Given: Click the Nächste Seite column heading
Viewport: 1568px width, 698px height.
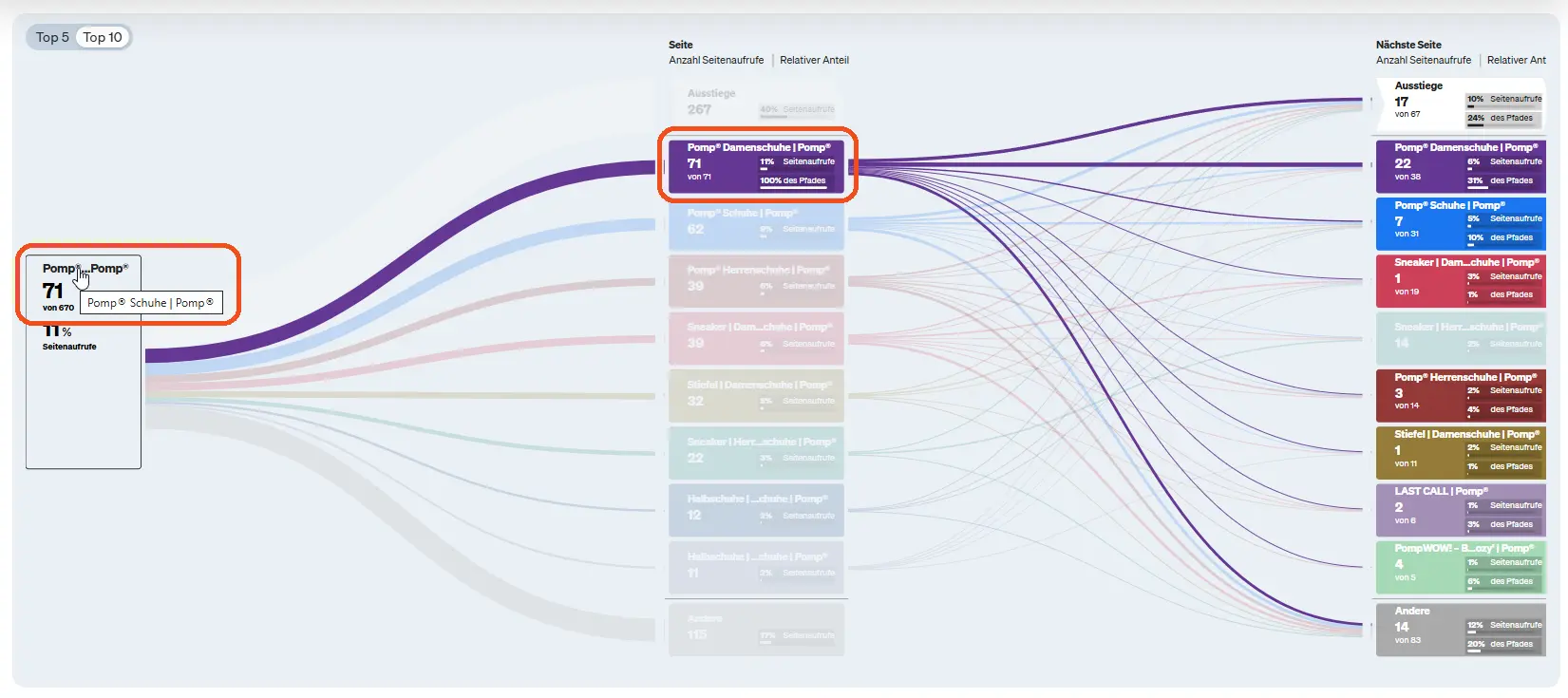Looking at the screenshot, I should tap(1408, 45).
